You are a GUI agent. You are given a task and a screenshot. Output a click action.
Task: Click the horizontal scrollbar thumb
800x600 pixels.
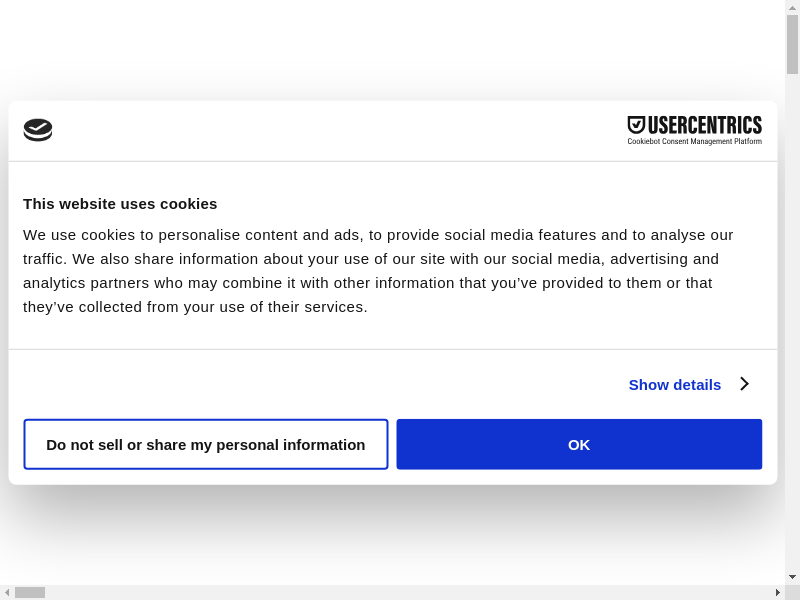coord(30,592)
